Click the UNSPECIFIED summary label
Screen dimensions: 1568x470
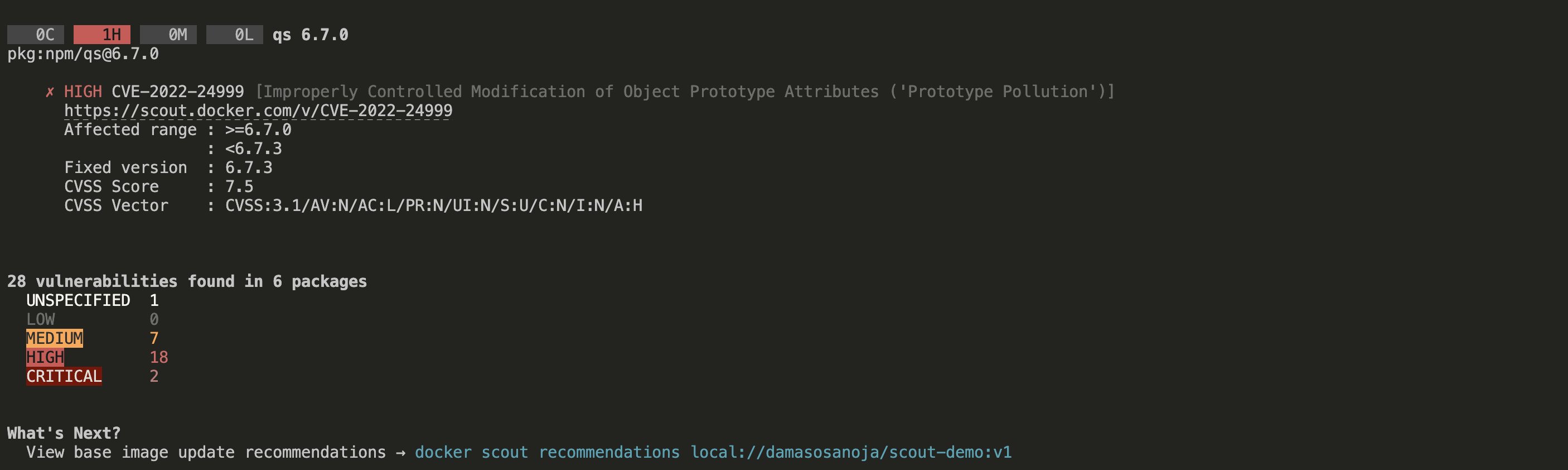(78, 300)
